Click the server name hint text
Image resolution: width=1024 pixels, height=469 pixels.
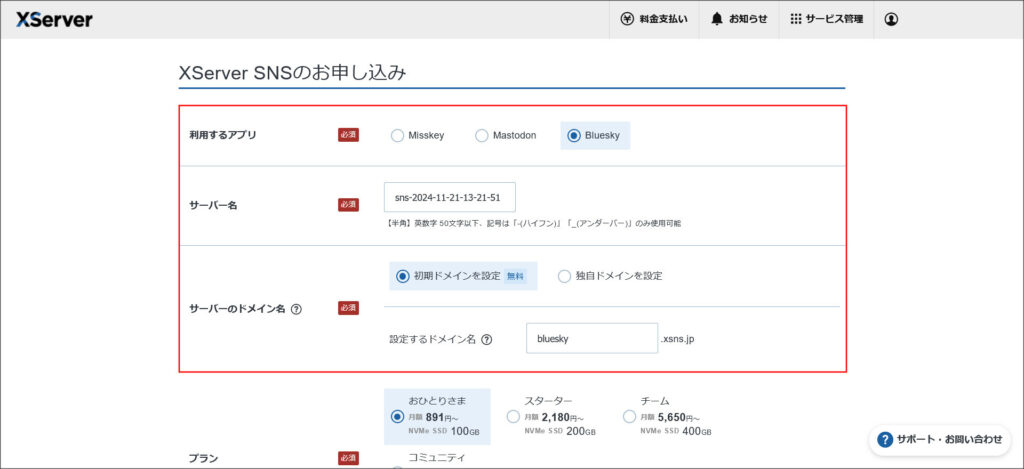pos(534,223)
